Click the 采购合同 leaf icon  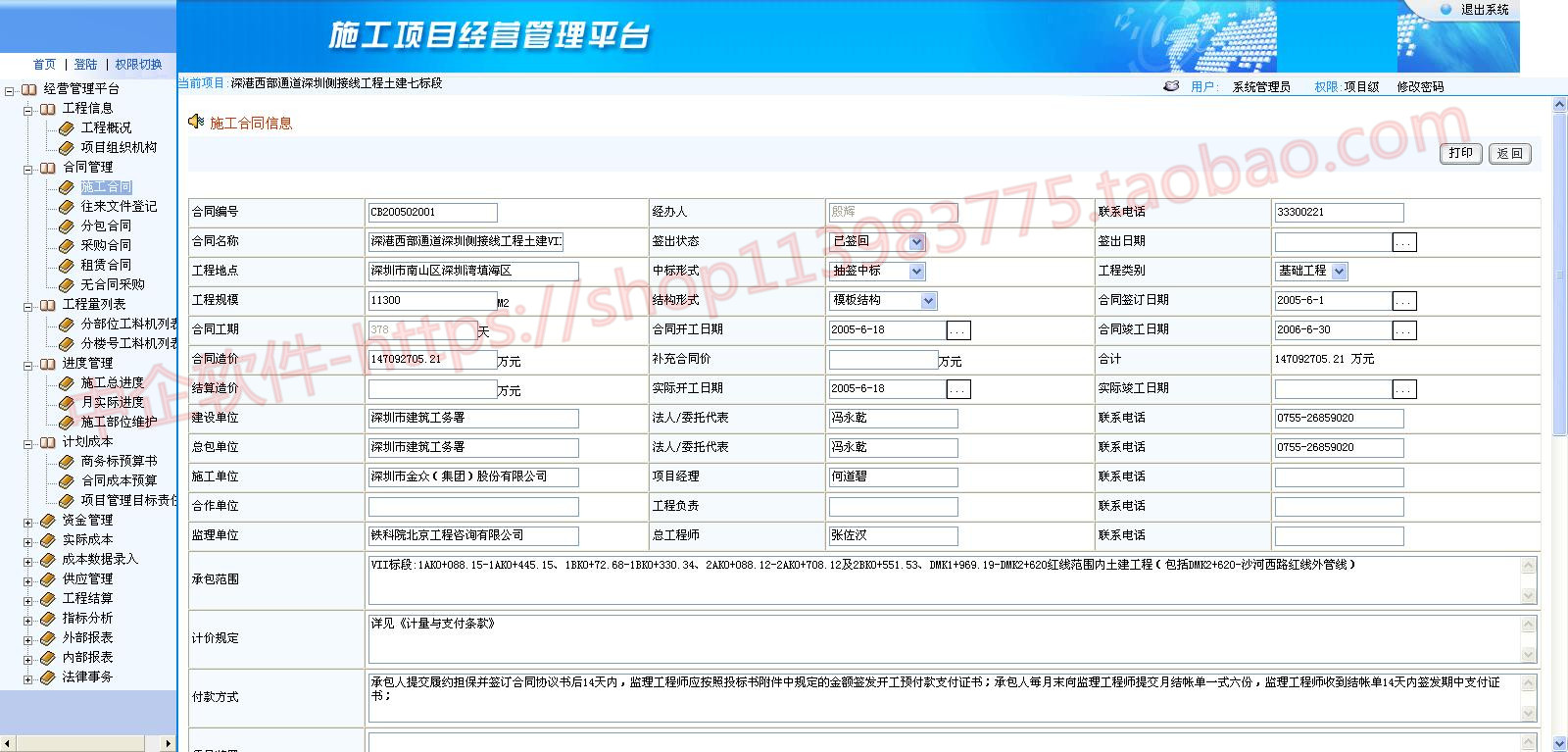coord(67,246)
